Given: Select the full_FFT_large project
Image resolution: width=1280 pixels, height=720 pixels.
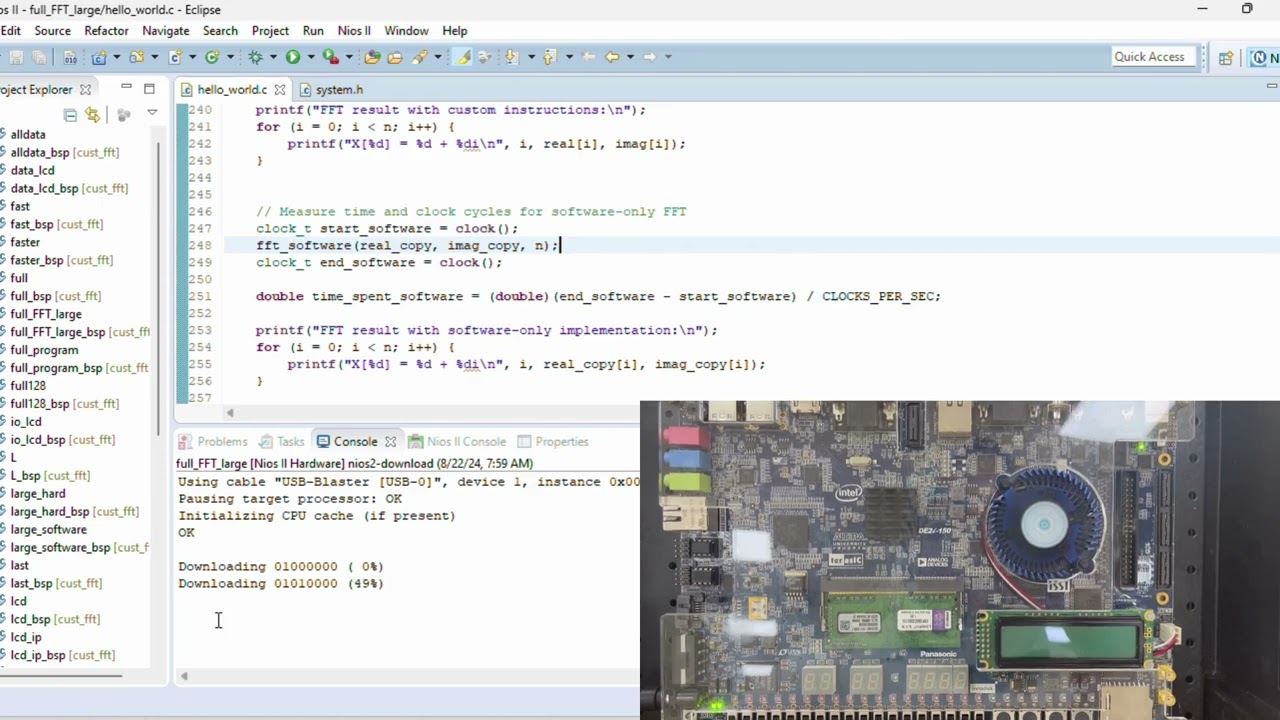Looking at the screenshot, I should (x=46, y=314).
